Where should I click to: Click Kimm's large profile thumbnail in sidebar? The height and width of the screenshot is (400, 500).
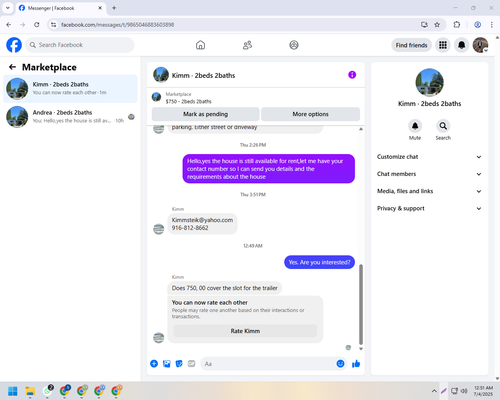click(x=429, y=82)
